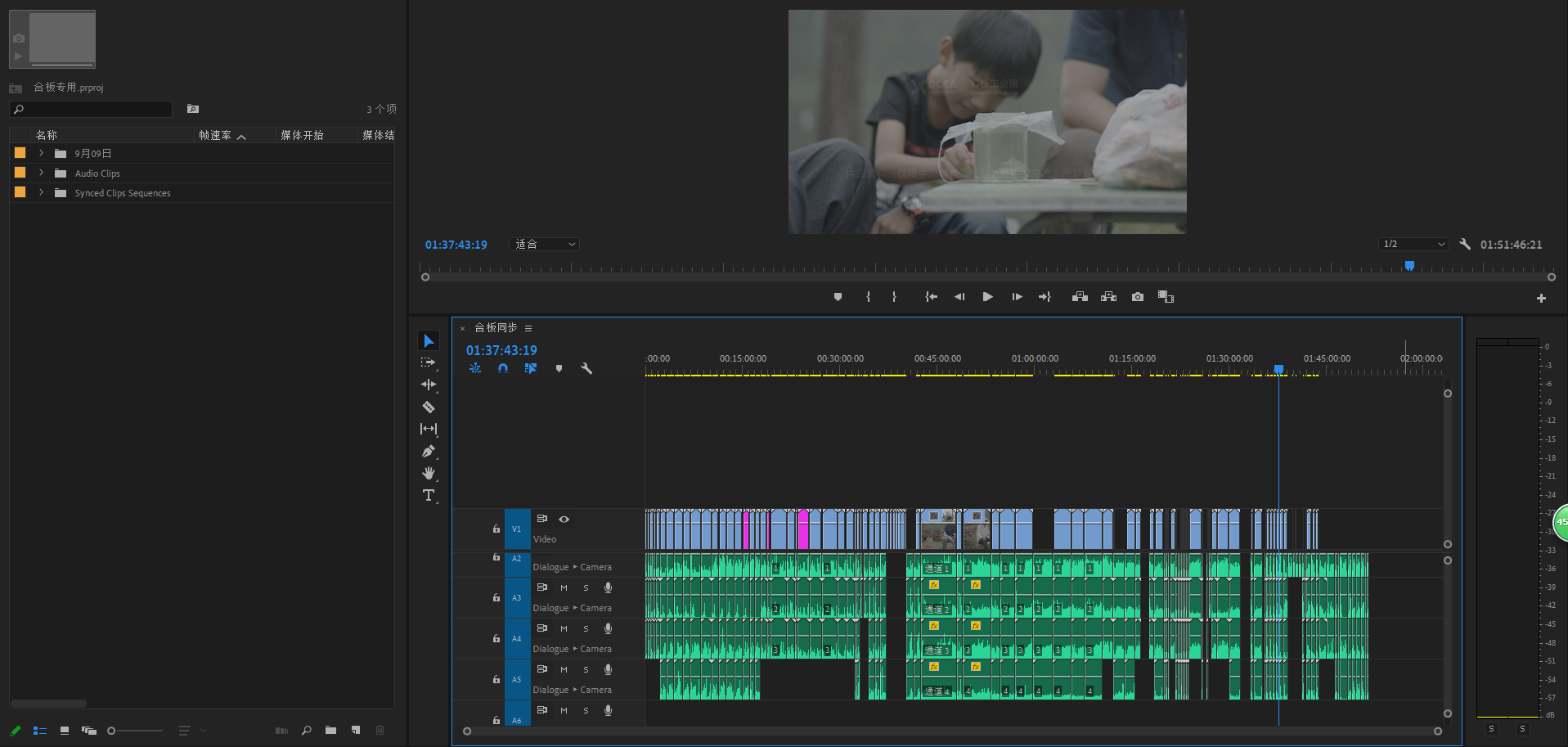Click the Lift button in program monitor

(x=1080, y=297)
